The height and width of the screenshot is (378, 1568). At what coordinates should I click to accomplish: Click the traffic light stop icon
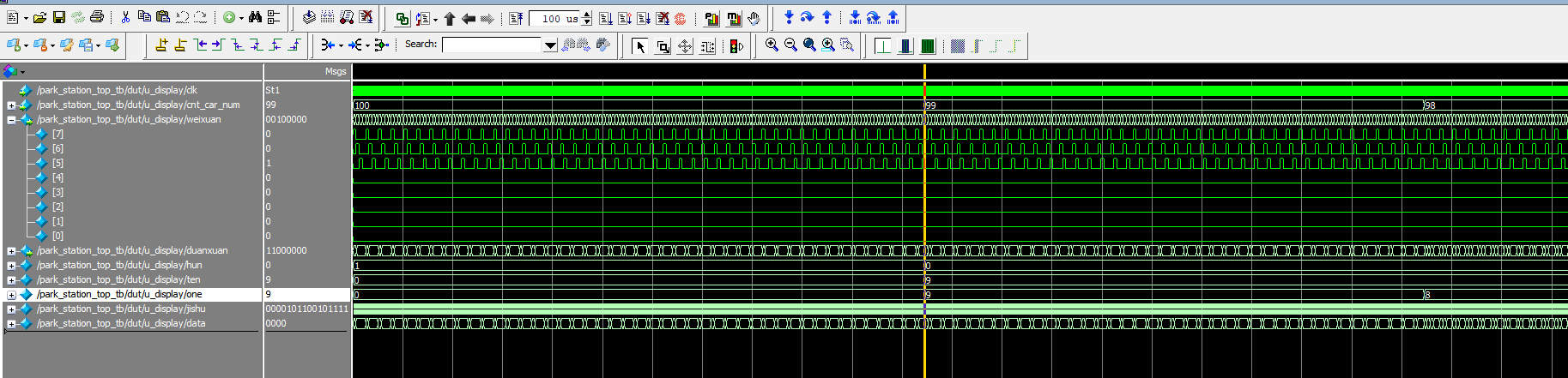coord(736,46)
